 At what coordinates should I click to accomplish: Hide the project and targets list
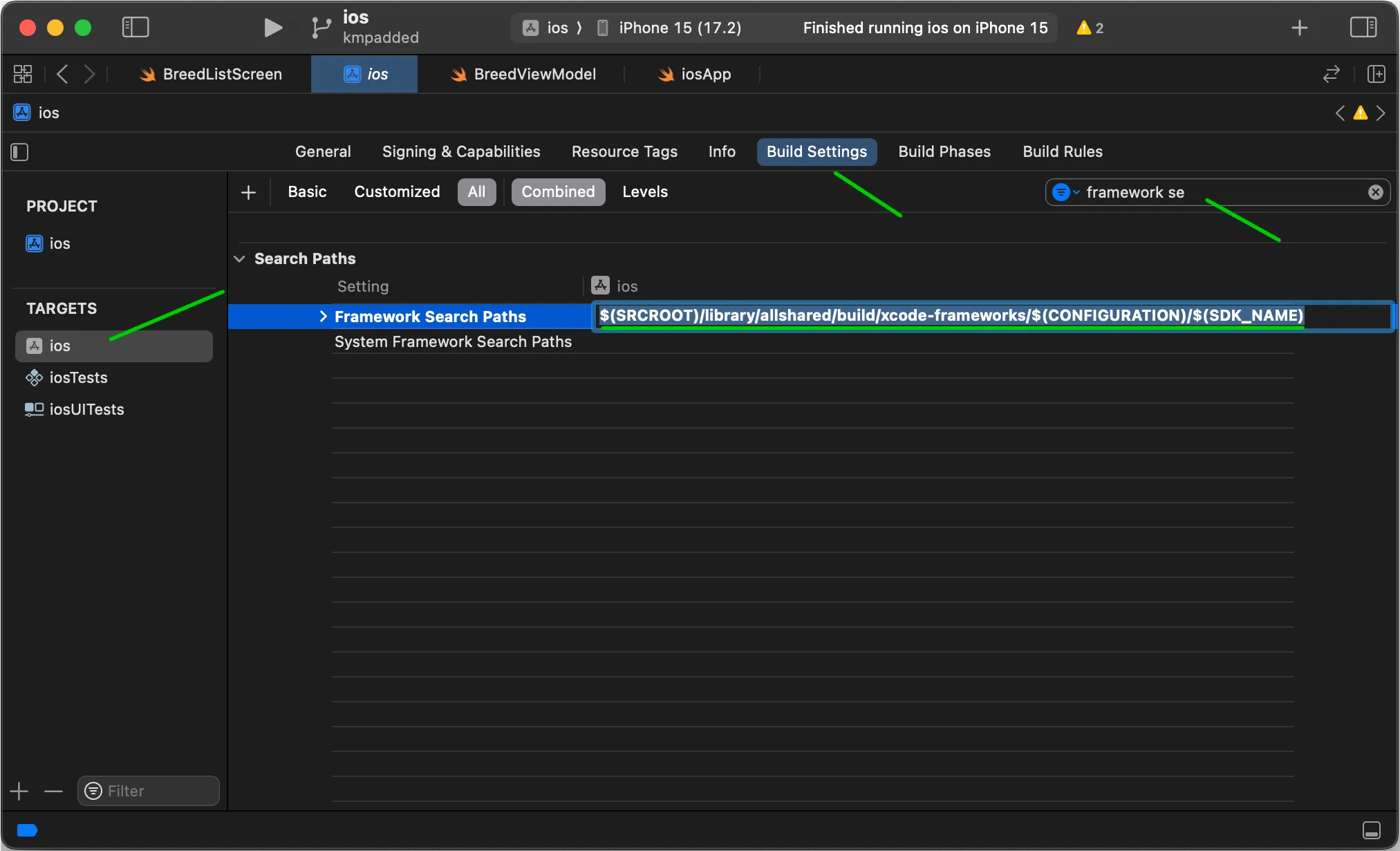pyautogui.click(x=20, y=152)
